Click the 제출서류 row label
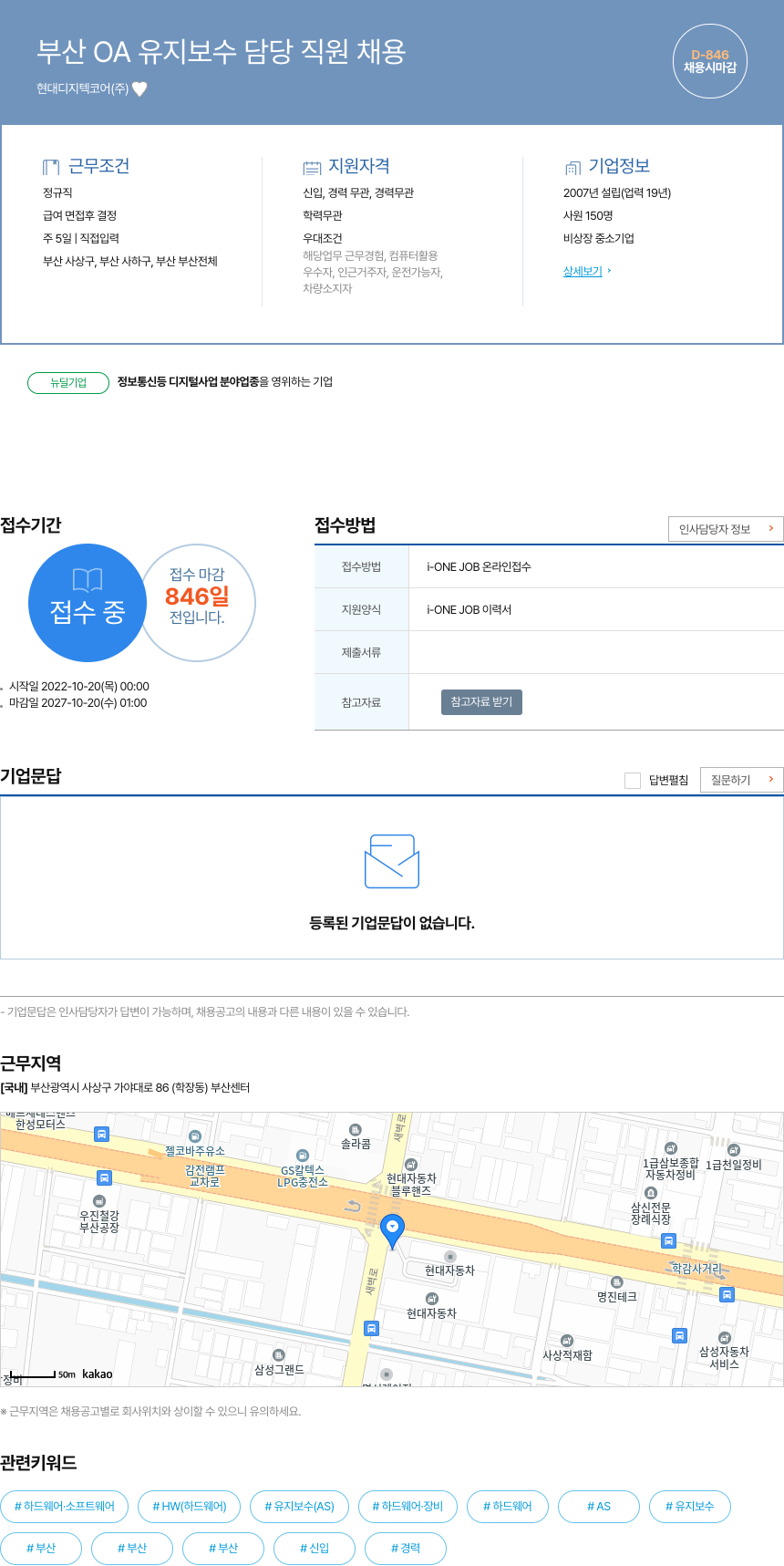 click(x=361, y=652)
